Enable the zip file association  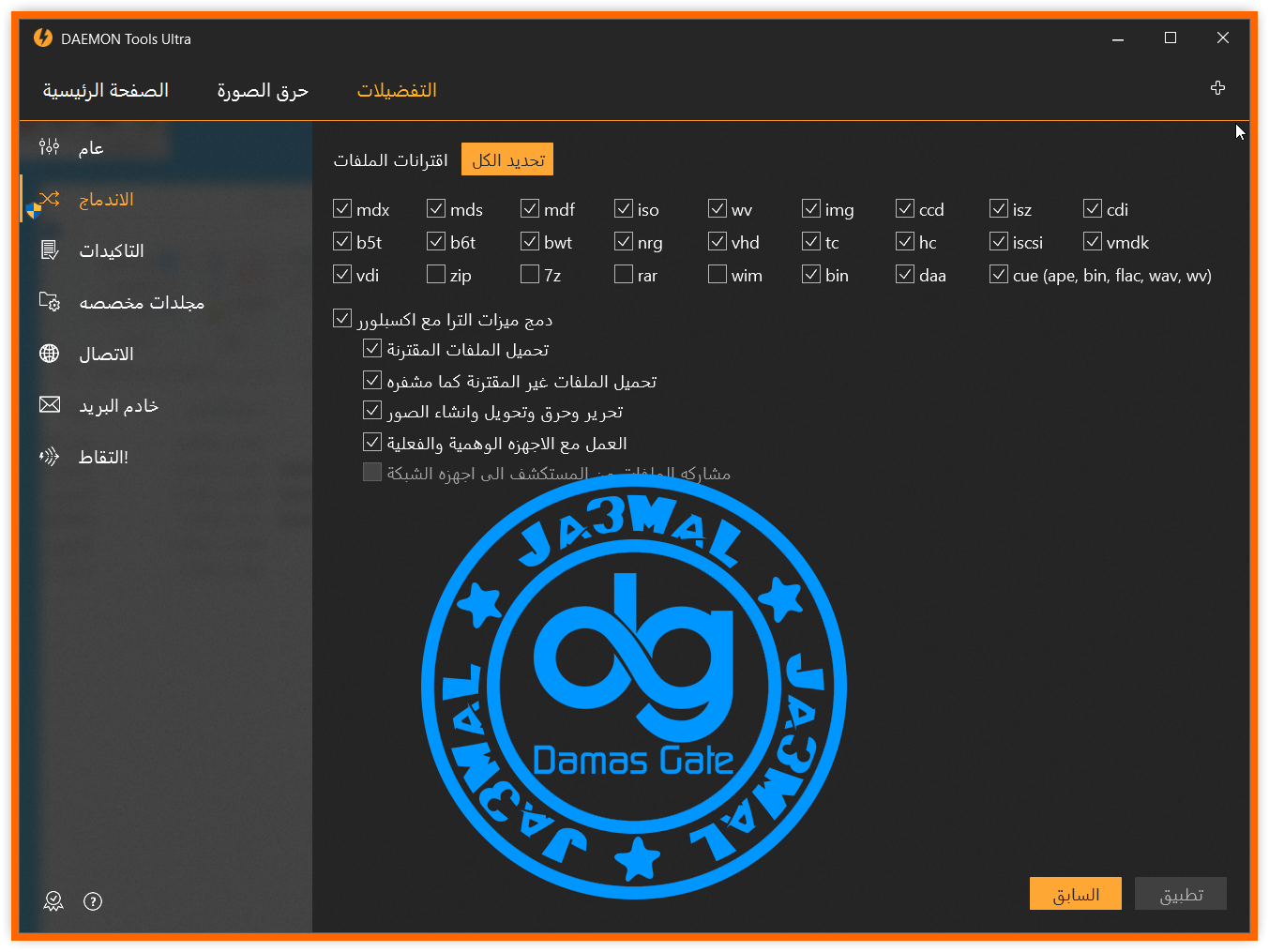tap(436, 274)
